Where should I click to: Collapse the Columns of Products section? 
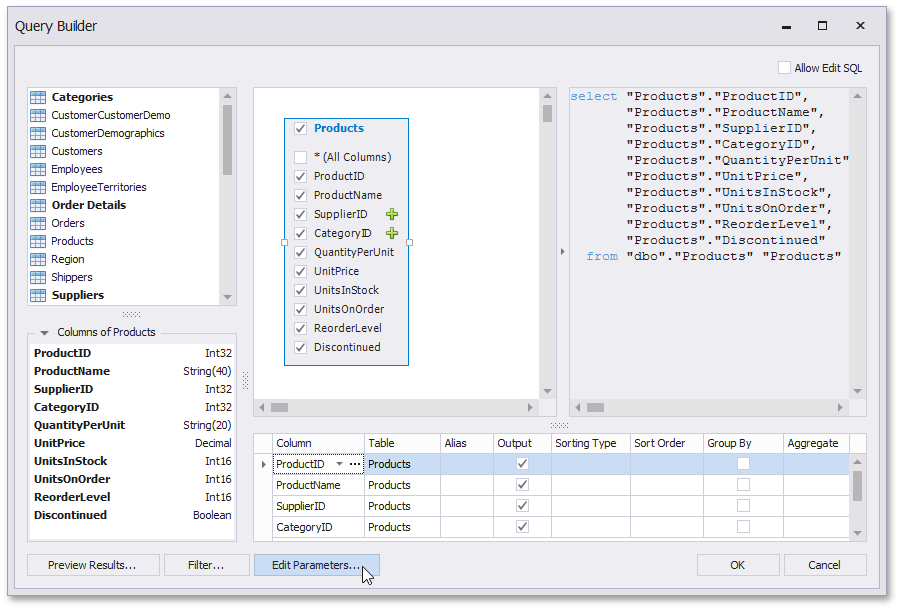pyautogui.click(x=45, y=333)
